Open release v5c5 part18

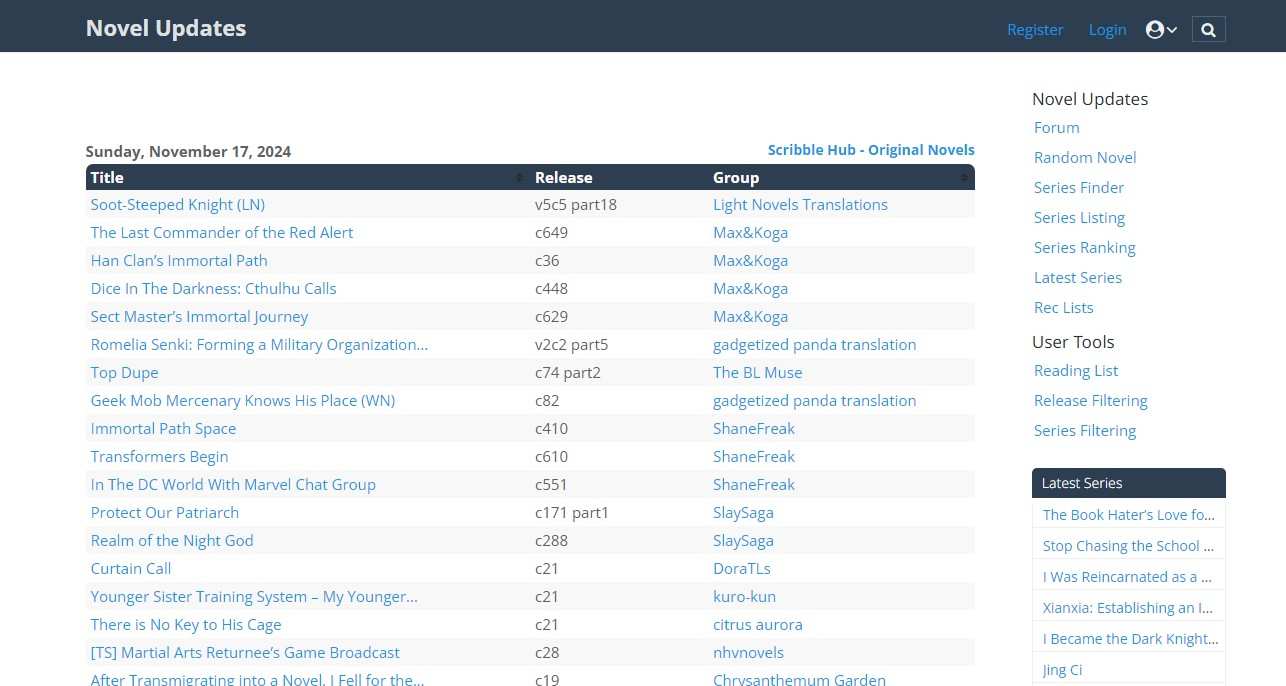tap(576, 205)
